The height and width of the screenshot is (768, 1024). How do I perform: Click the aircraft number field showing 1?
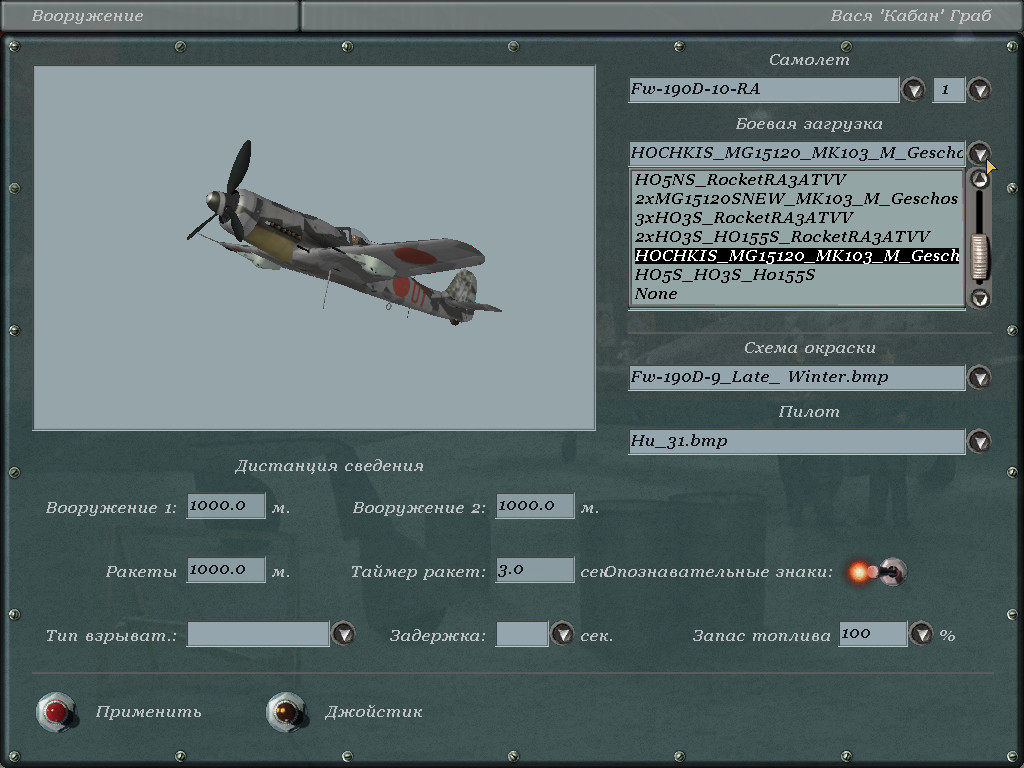click(949, 89)
